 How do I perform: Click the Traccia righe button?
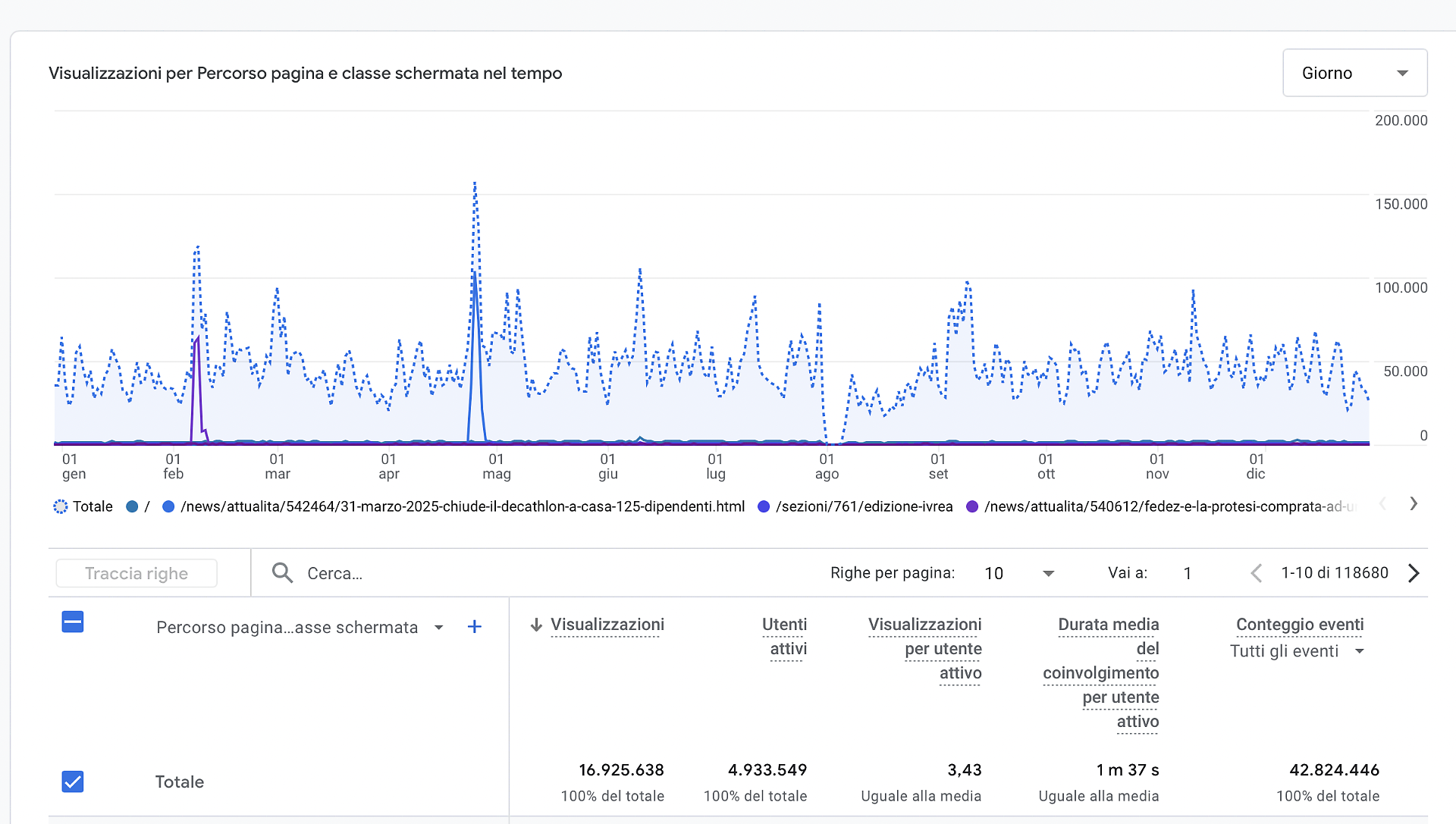(136, 573)
